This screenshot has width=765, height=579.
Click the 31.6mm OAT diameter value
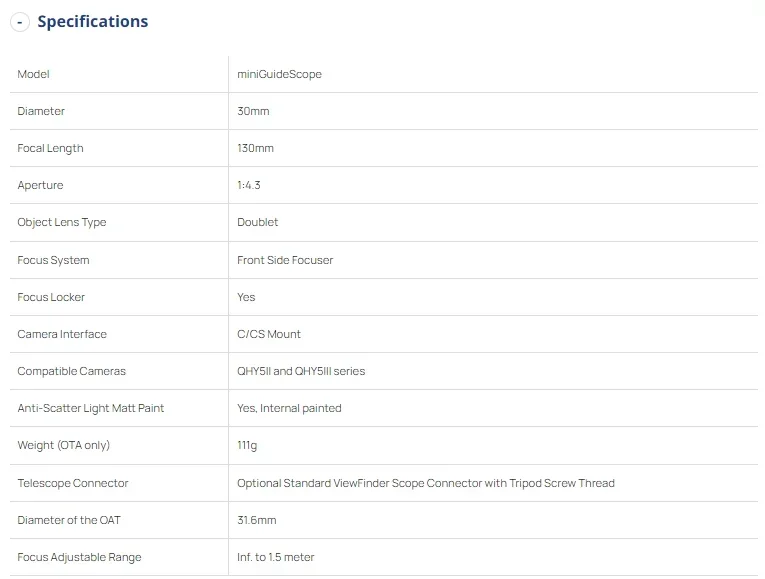[x=256, y=520]
